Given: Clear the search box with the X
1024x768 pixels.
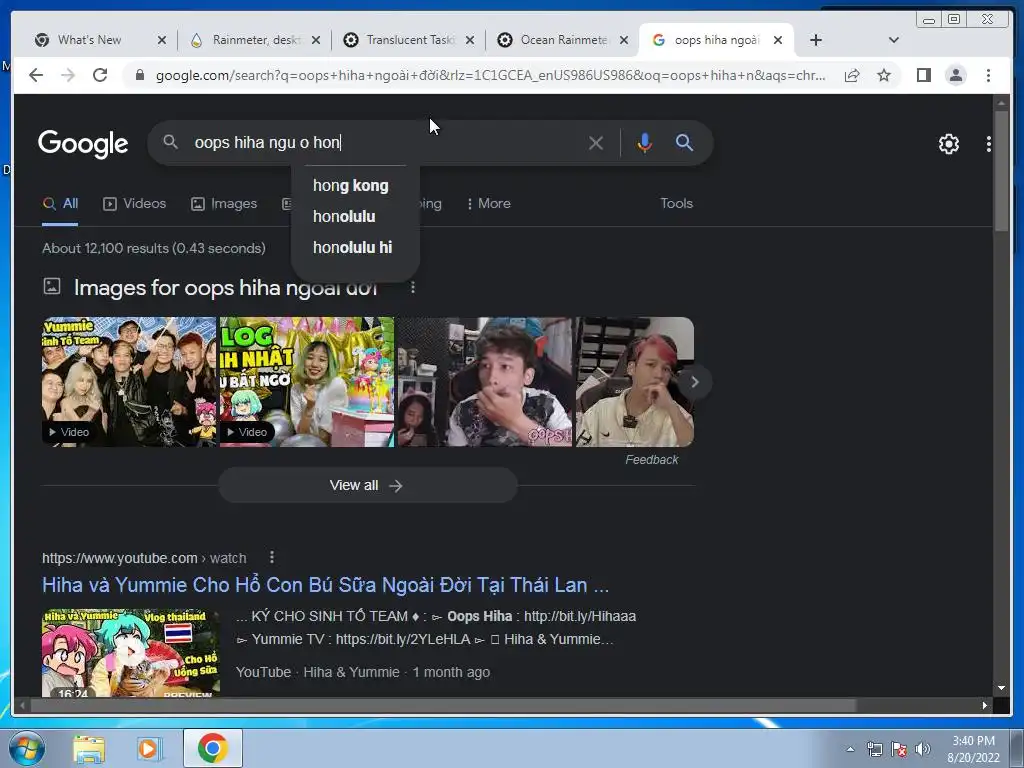Looking at the screenshot, I should click(596, 143).
